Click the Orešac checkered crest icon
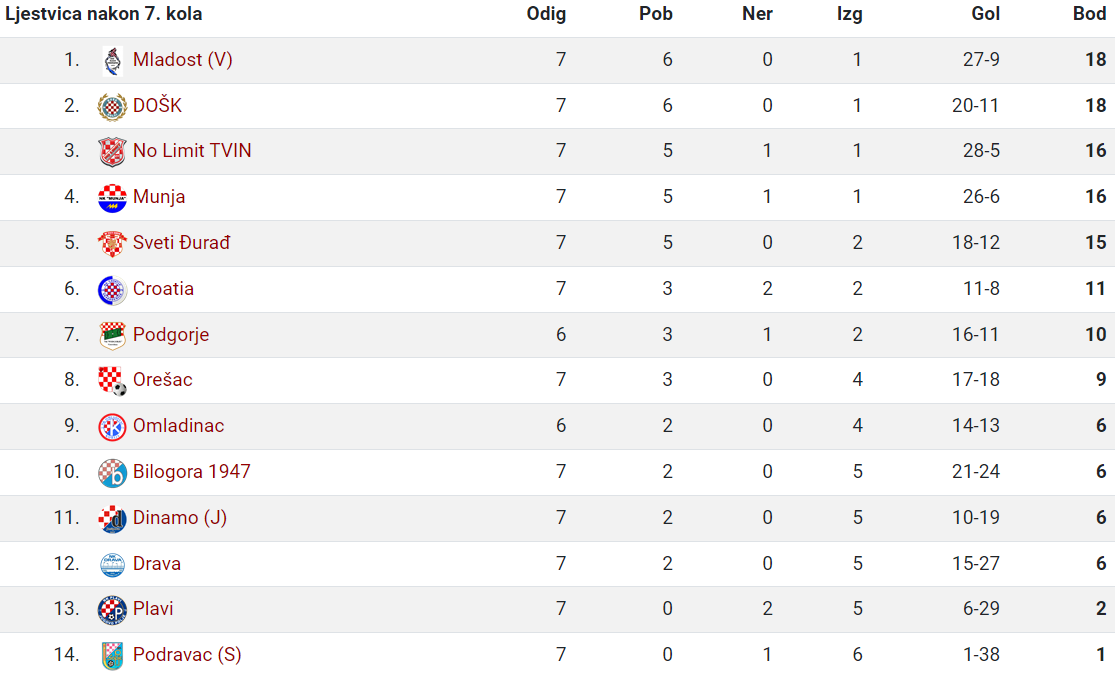 click(x=112, y=381)
